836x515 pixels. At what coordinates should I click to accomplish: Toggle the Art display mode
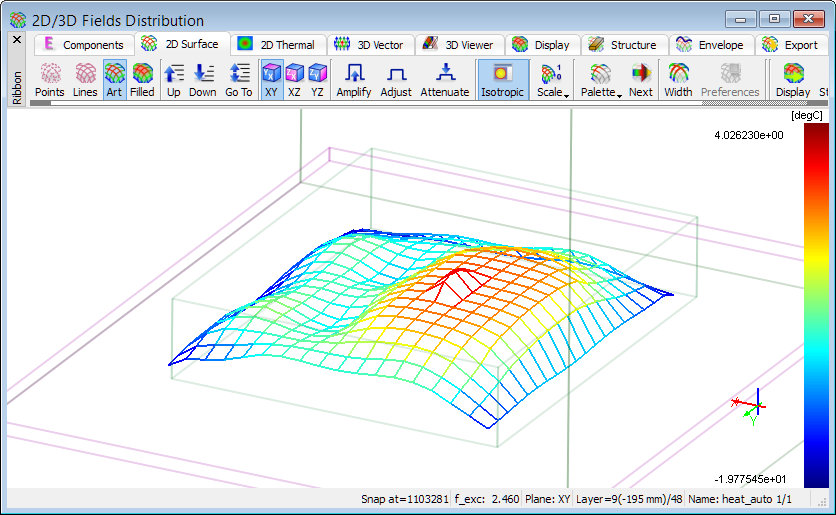pos(114,79)
